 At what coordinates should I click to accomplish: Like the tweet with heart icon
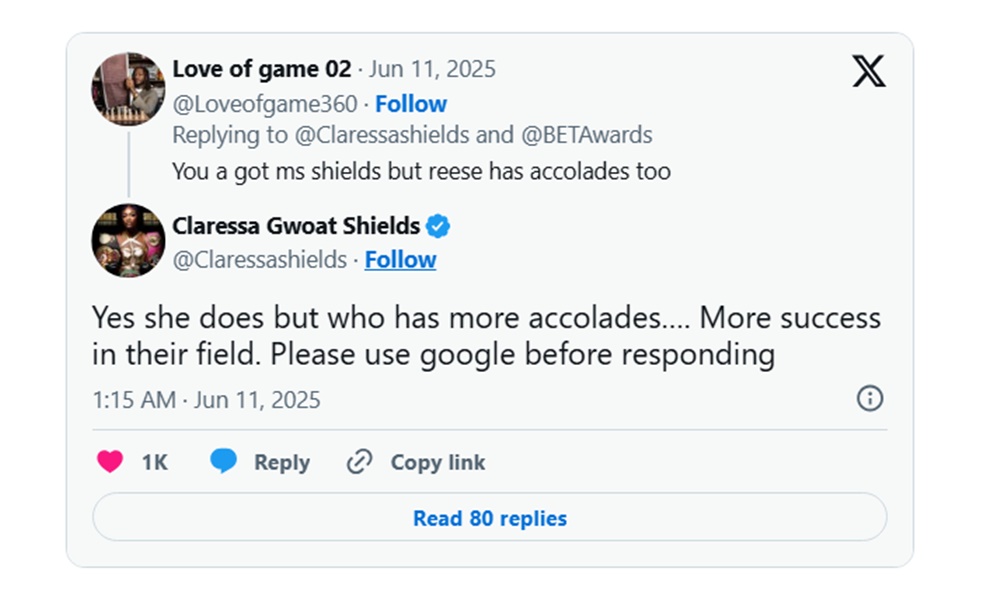[x=110, y=461]
